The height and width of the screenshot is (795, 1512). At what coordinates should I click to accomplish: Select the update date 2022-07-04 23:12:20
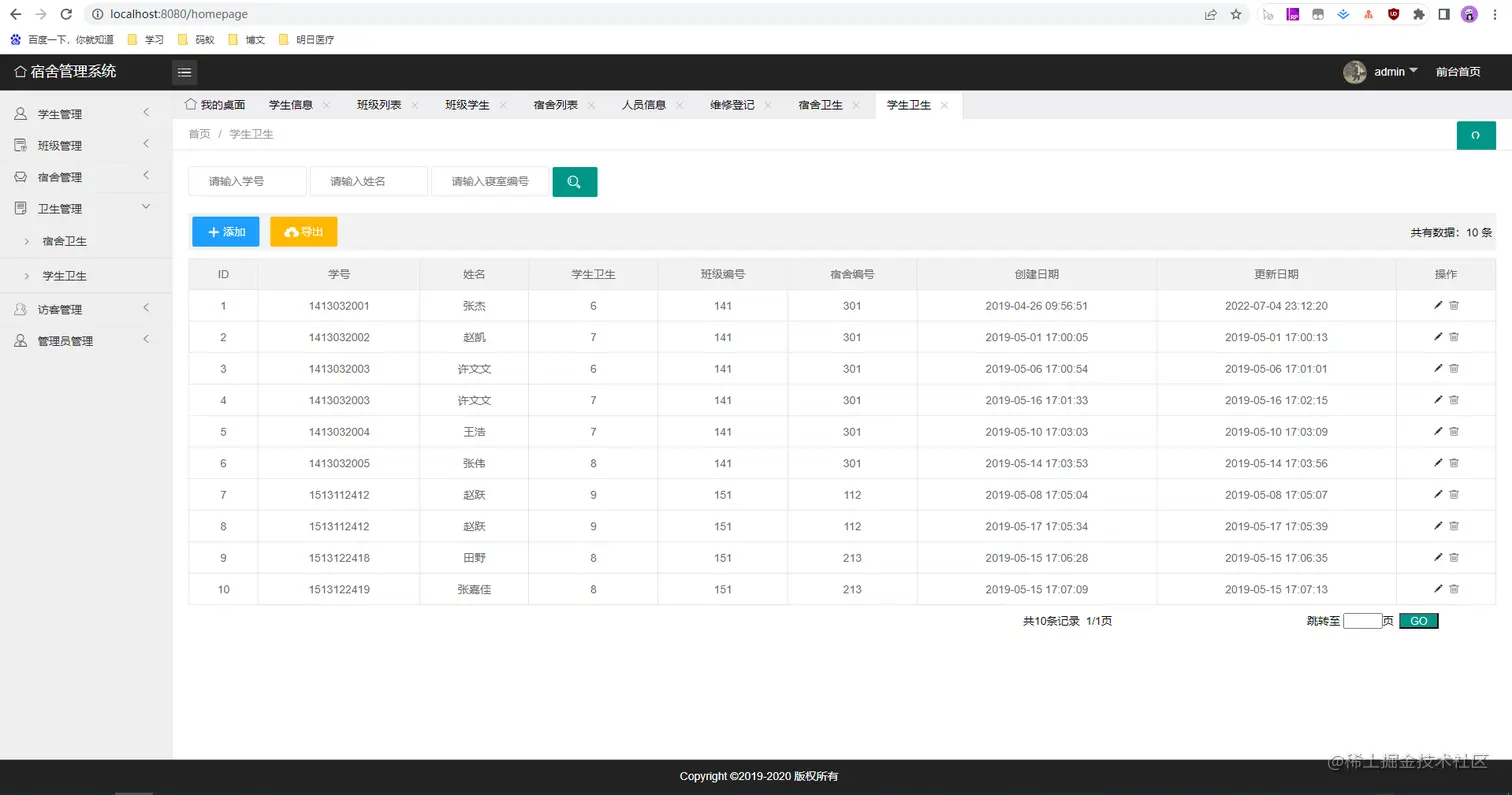click(x=1276, y=306)
